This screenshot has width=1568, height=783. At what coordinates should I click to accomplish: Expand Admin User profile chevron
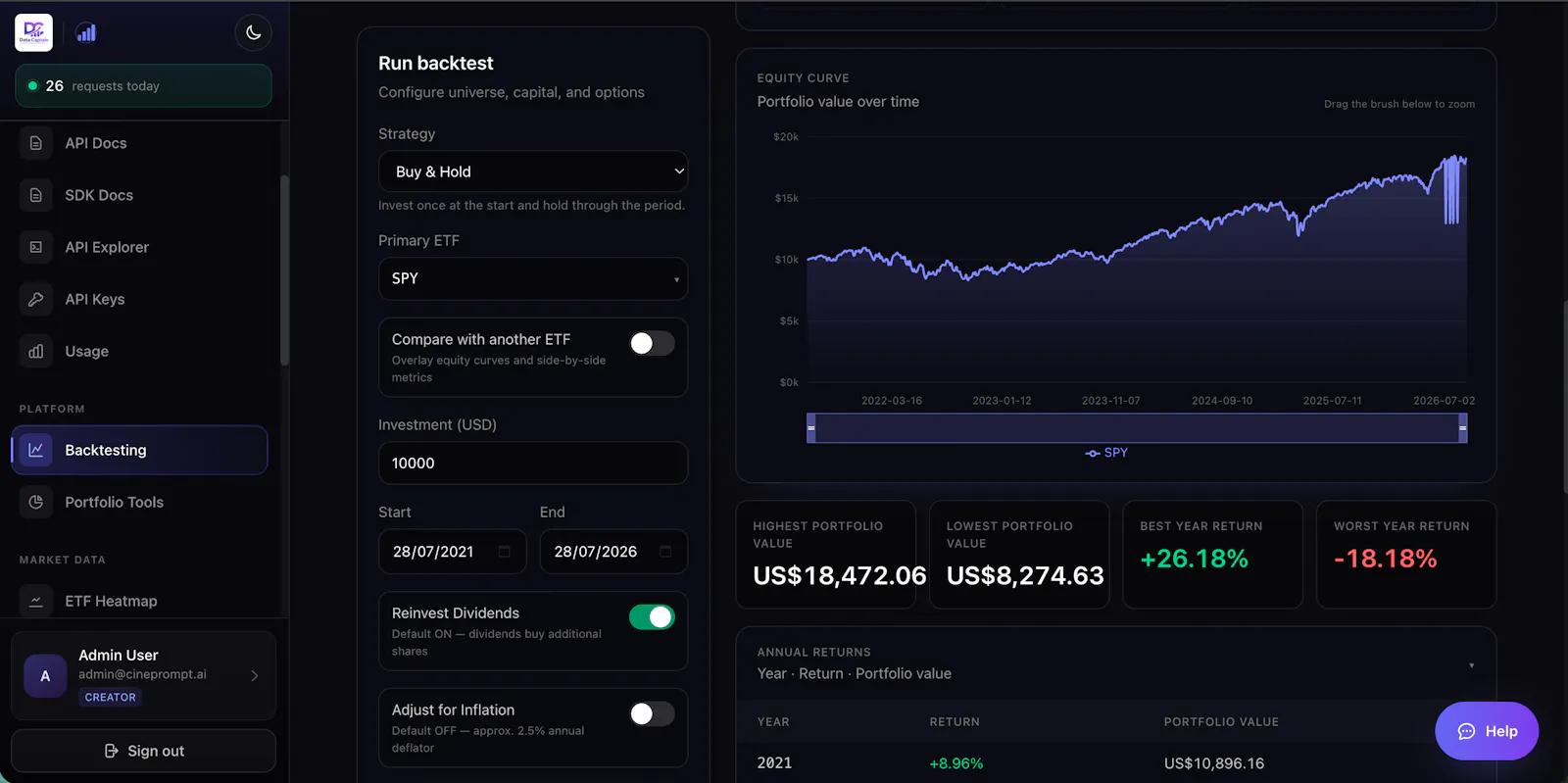[x=255, y=675]
